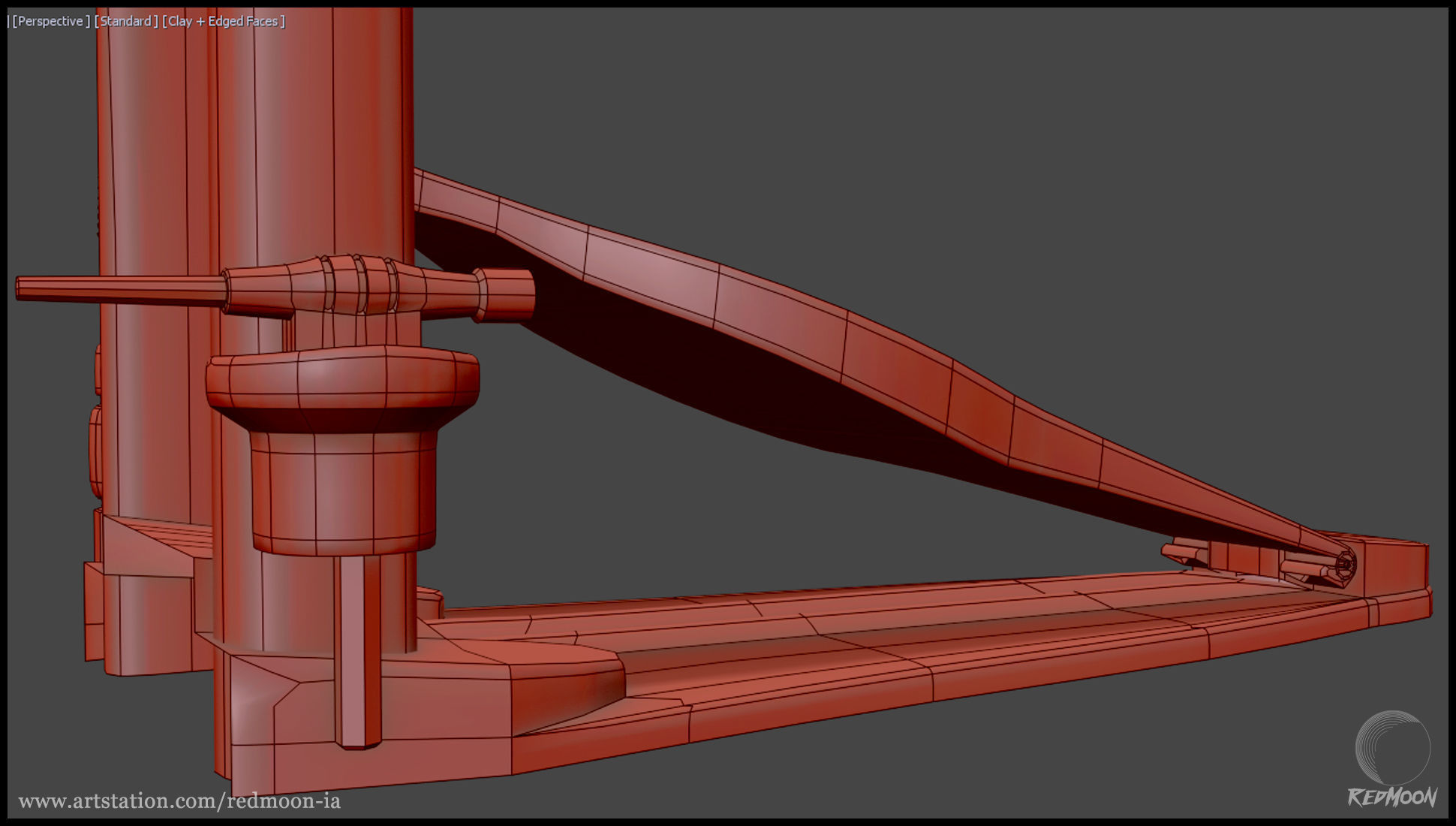This screenshot has width=1456, height=826.
Task: Click the circular RedMoon moon logo
Action: (1392, 748)
